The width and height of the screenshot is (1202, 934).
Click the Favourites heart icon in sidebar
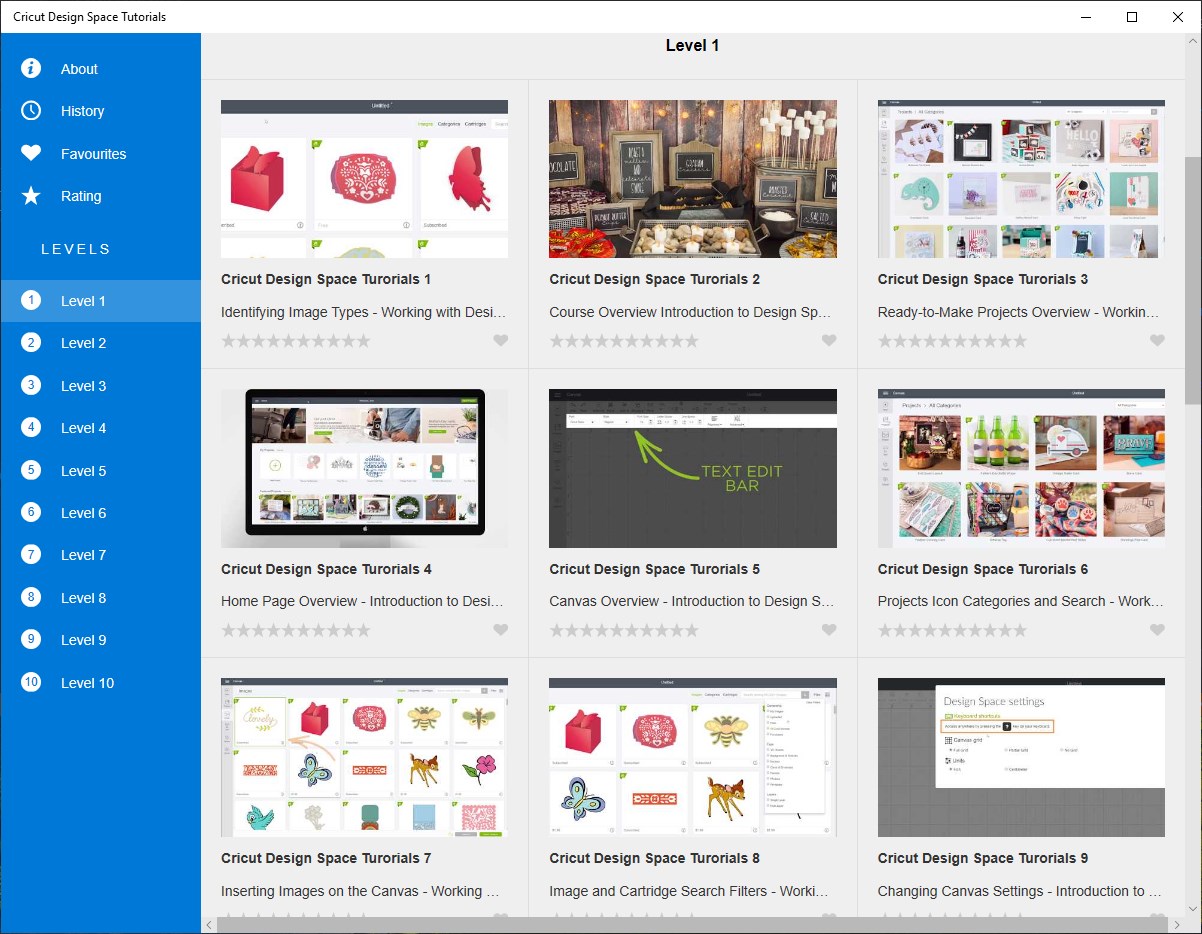click(x=31, y=153)
